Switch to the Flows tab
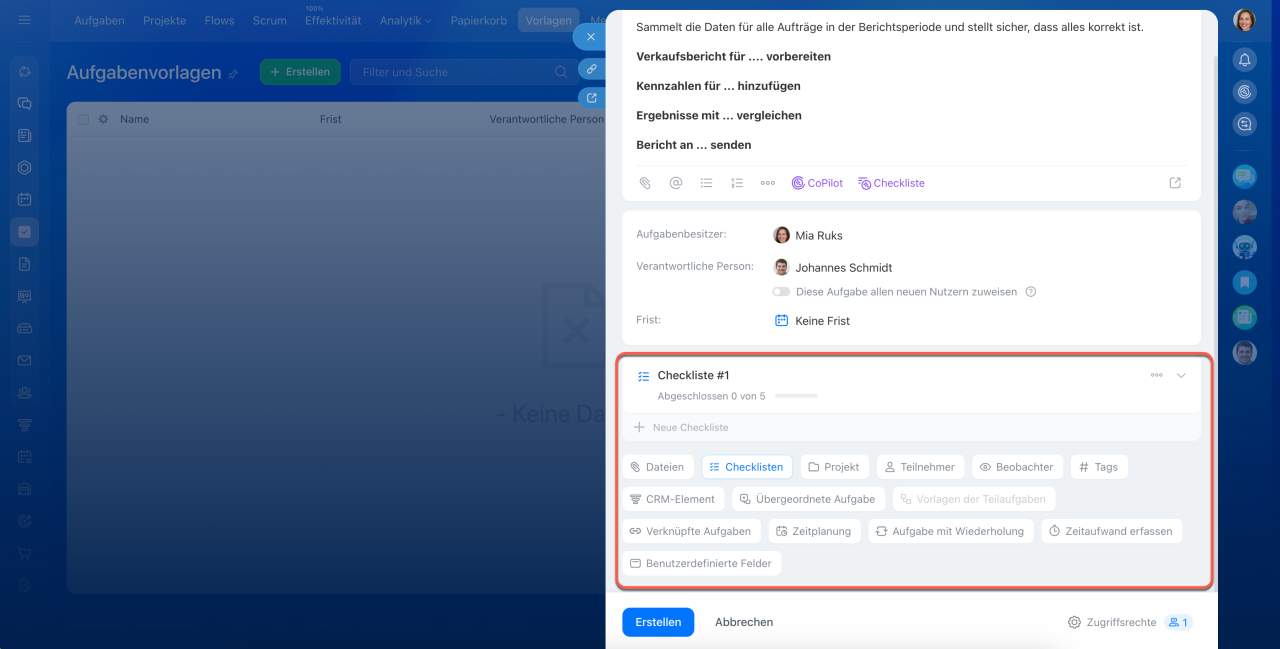The height and width of the screenshot is (649, 1280). coord(219,20)
